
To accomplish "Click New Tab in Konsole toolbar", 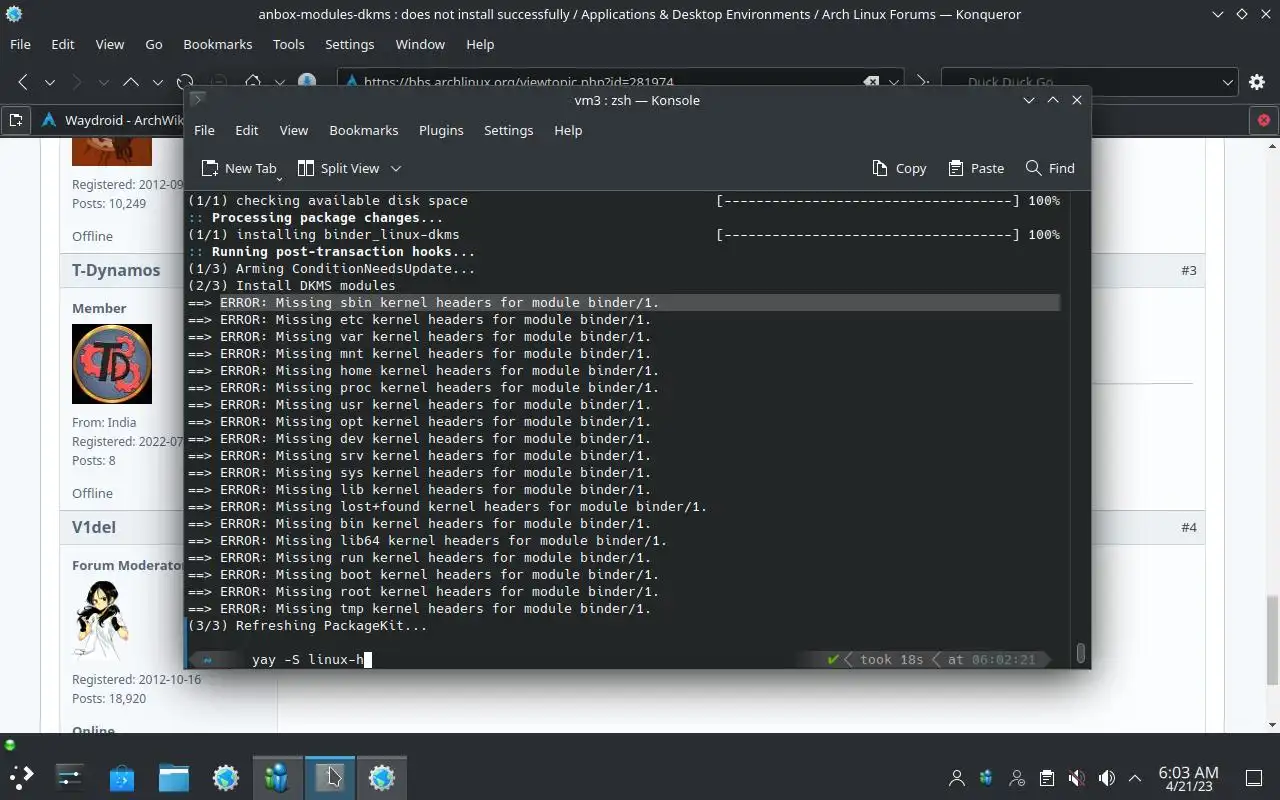I will (x=238, y=168).
